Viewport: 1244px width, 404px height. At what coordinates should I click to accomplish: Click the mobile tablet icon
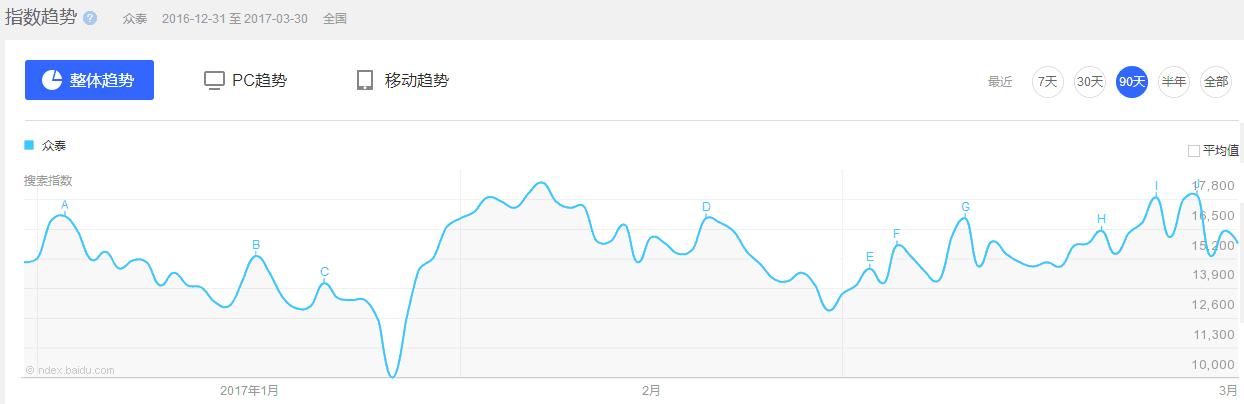[364, 80]
